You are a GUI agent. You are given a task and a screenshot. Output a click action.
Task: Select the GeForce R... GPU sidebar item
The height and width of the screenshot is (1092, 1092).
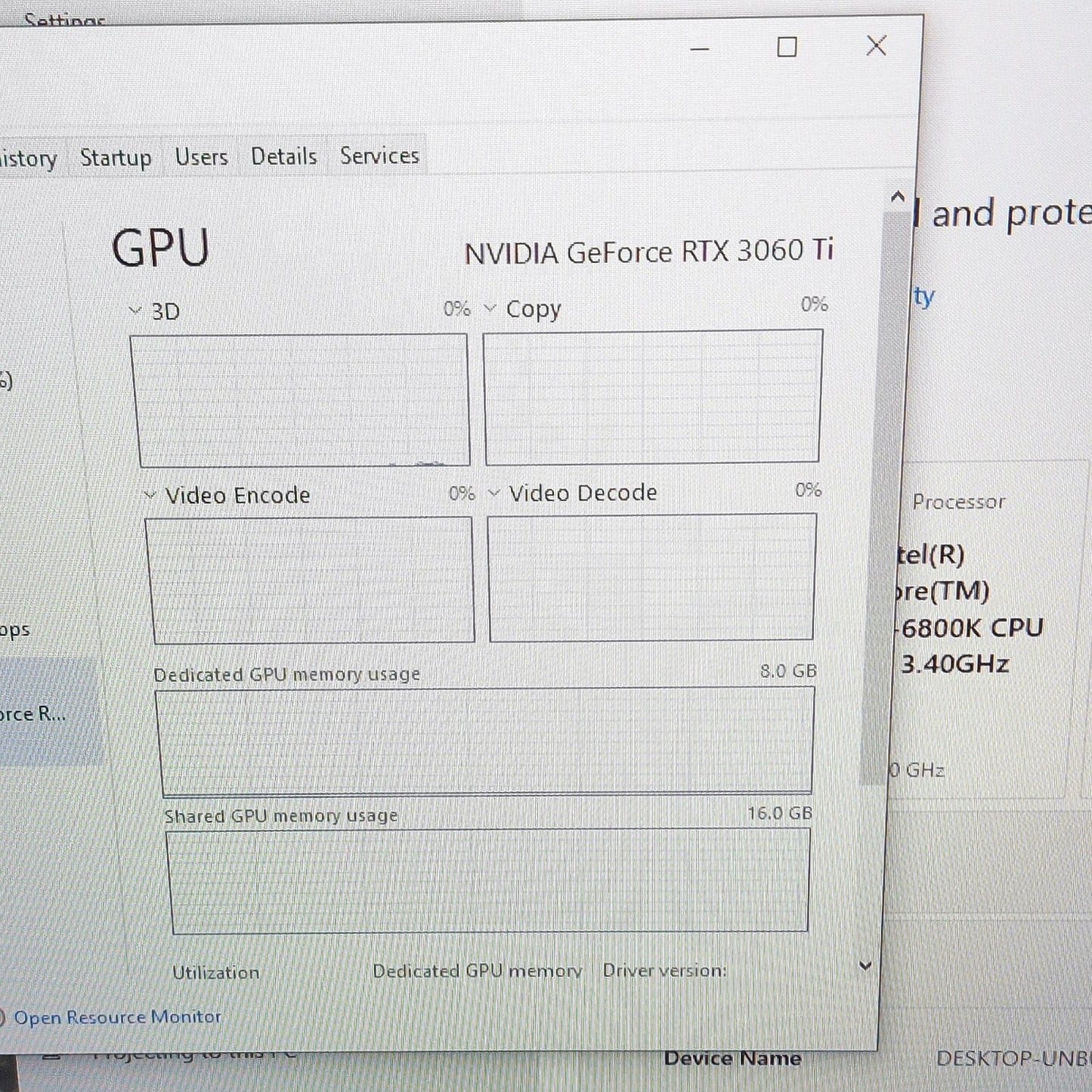click(x=51, y=712)
